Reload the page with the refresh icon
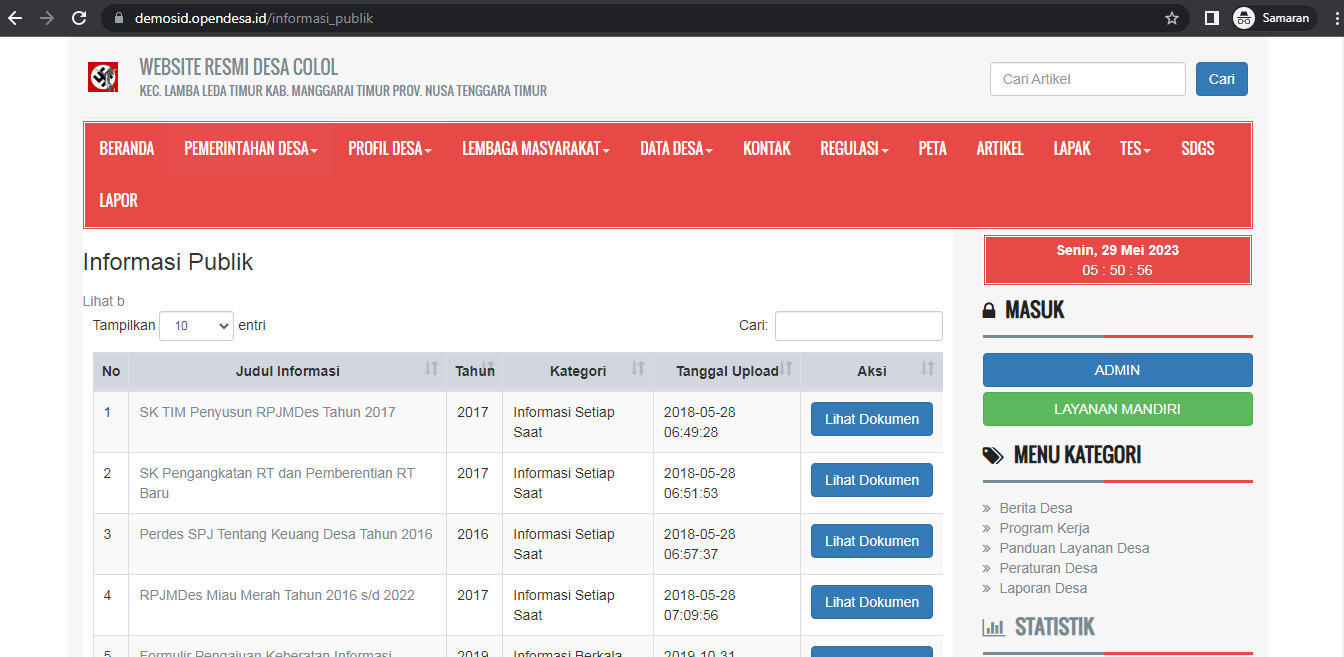 pyautogui.click(x=79, y=17)
